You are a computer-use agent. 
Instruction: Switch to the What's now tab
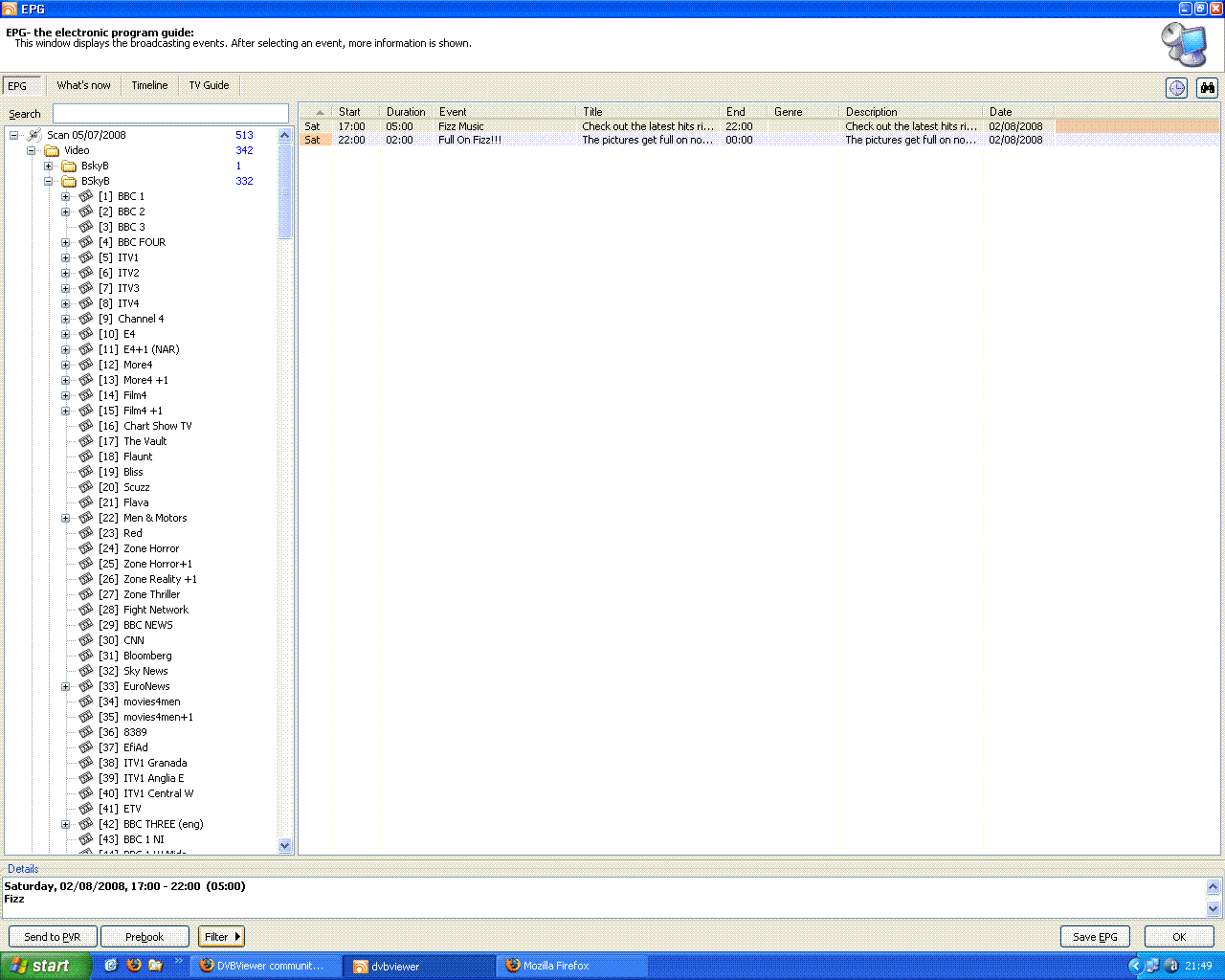83,85
